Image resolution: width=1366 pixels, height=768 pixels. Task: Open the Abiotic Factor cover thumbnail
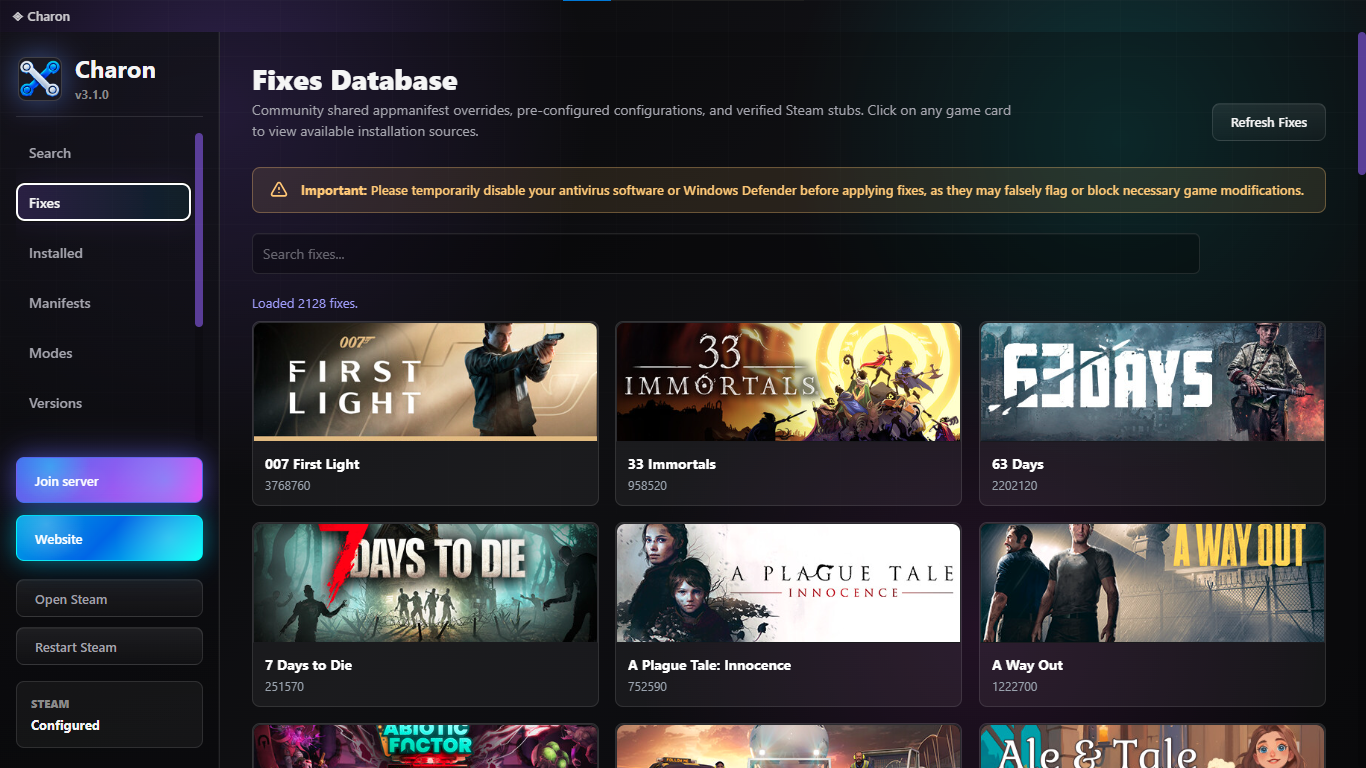425,746
